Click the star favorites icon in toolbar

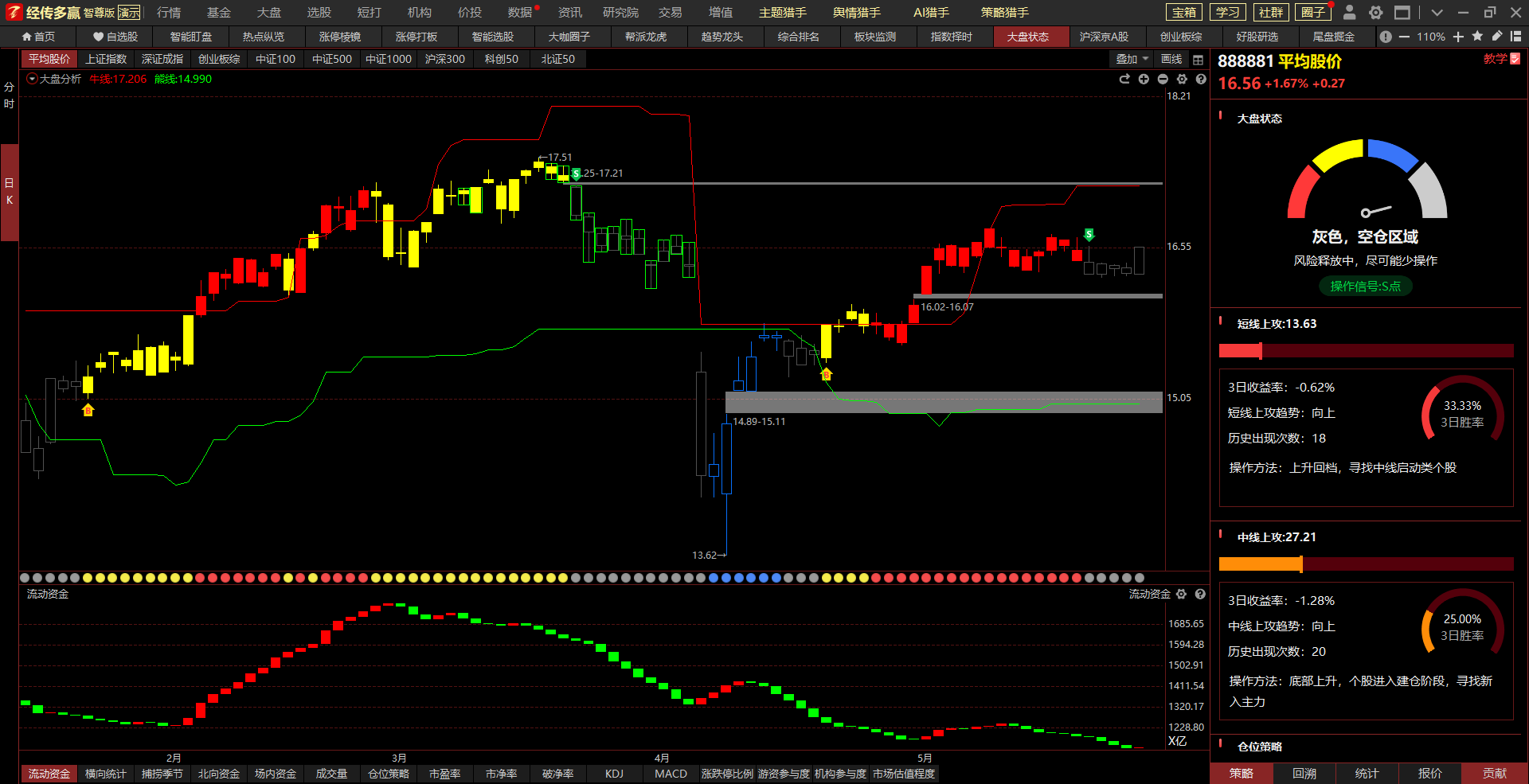[1477, 36]
